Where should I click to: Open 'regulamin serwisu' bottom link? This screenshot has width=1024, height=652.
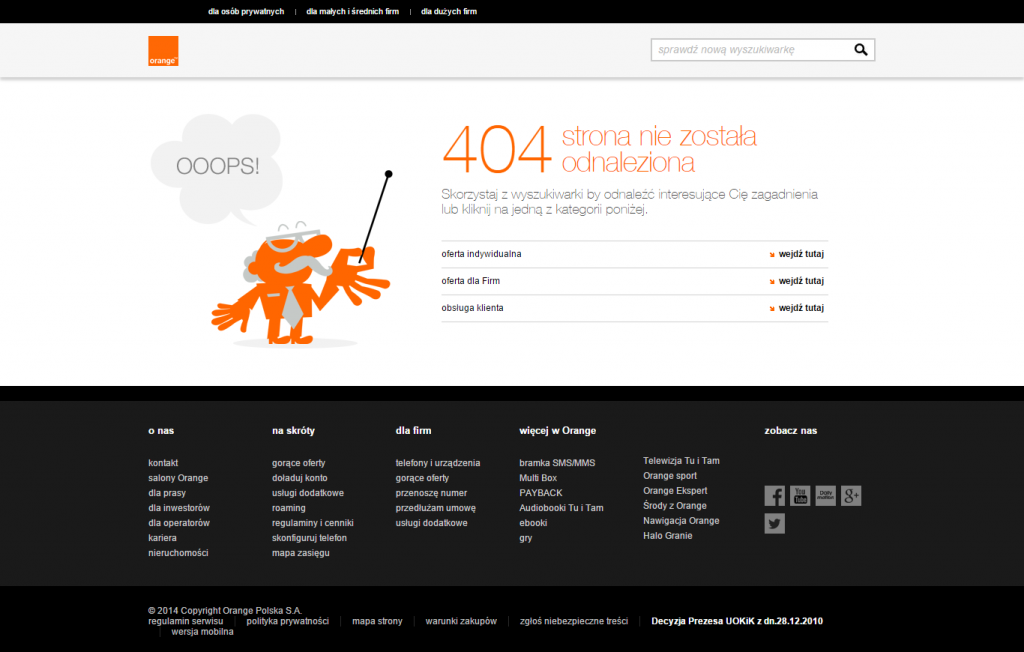(x=185, y=621)
